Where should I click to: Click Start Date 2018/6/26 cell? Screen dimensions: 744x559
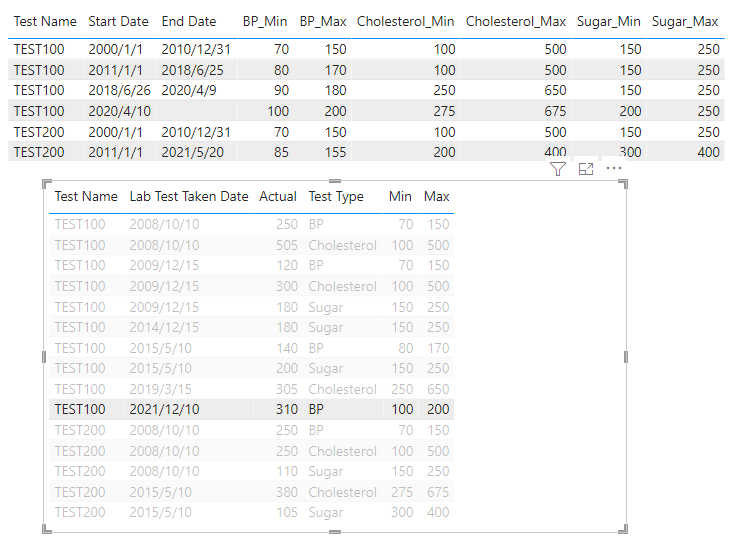point(119,90)
